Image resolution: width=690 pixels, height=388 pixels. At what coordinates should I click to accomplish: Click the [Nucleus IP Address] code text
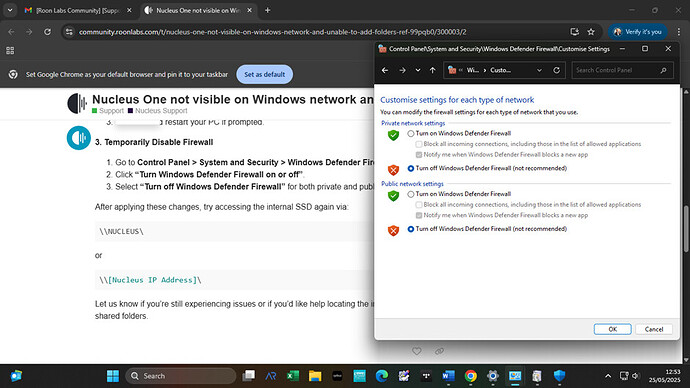(x=152, y=280)
